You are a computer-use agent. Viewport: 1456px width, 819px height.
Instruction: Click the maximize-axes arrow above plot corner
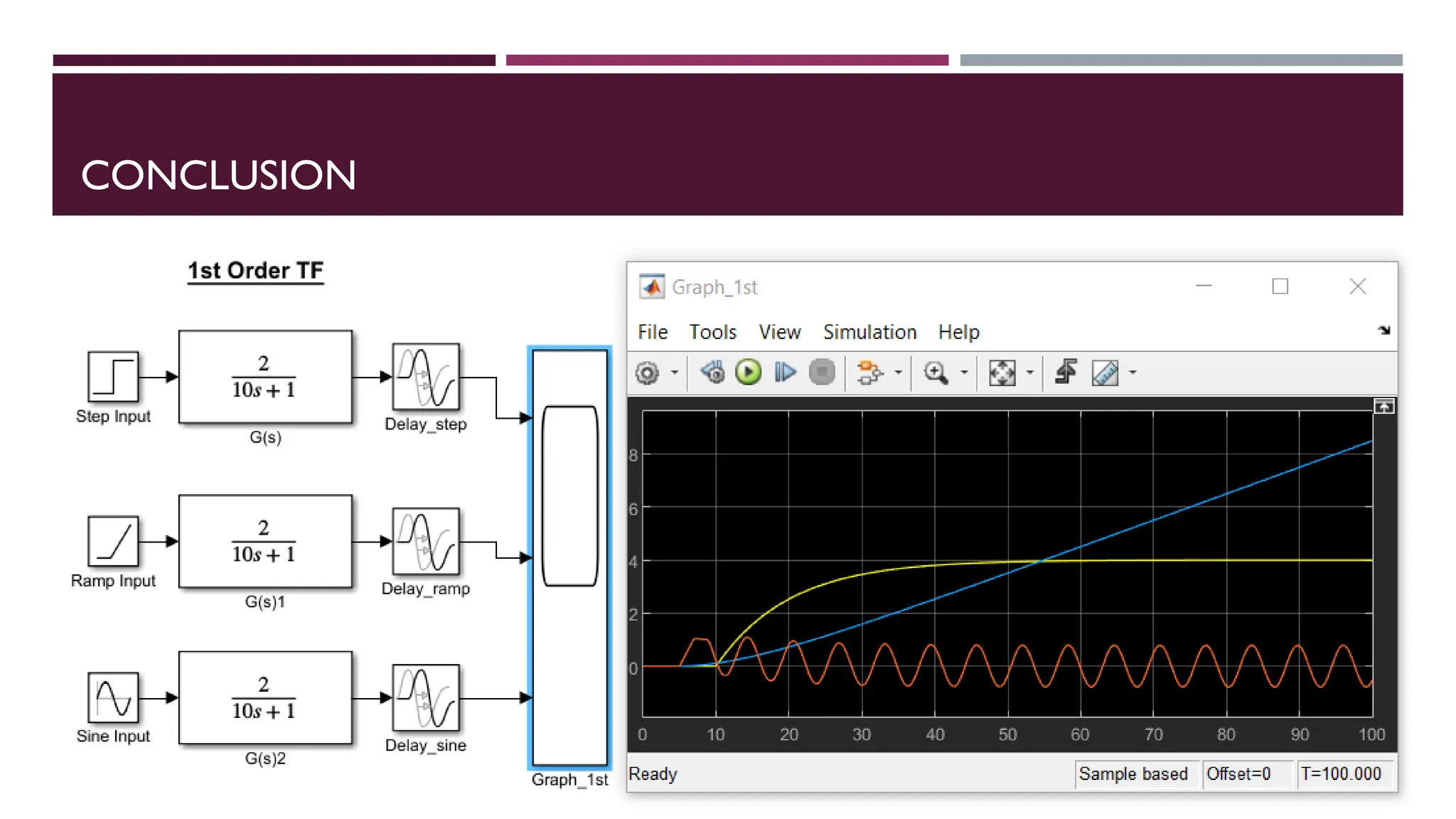(1383, 407)
